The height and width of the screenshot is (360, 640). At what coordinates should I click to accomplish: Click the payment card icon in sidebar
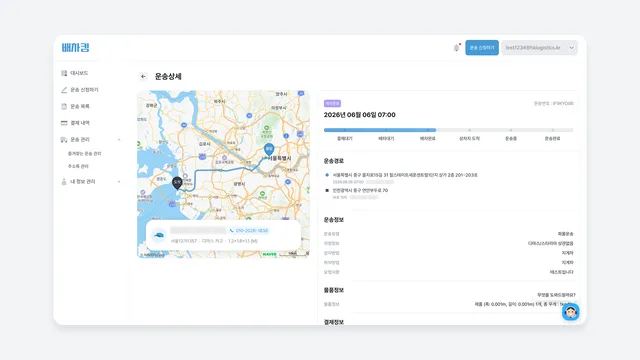click(x=64, y=123)
